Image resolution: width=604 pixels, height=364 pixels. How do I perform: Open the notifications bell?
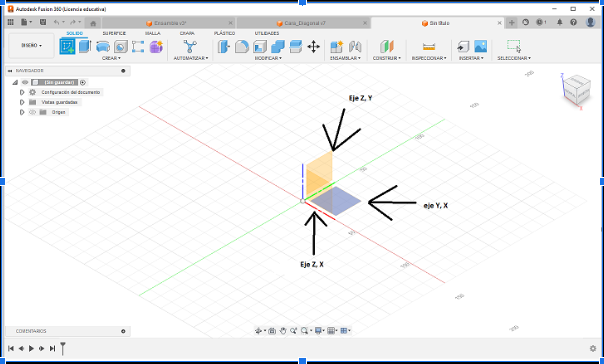pos(560,22)
